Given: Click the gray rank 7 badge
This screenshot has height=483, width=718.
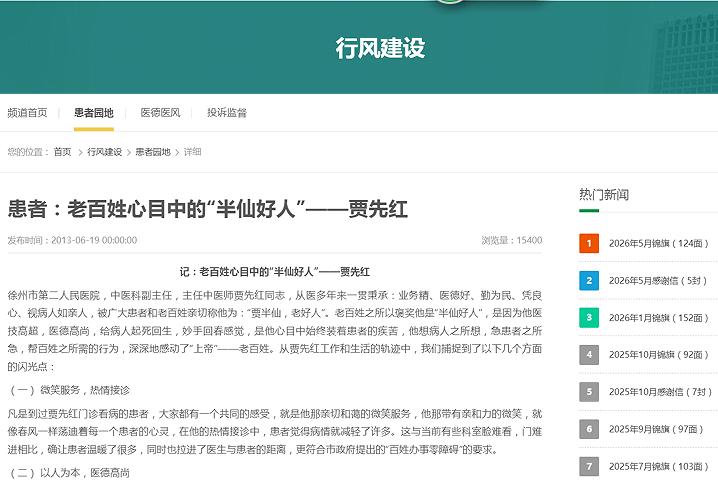Looking at the screenshot, I should [x=589, y=466].
